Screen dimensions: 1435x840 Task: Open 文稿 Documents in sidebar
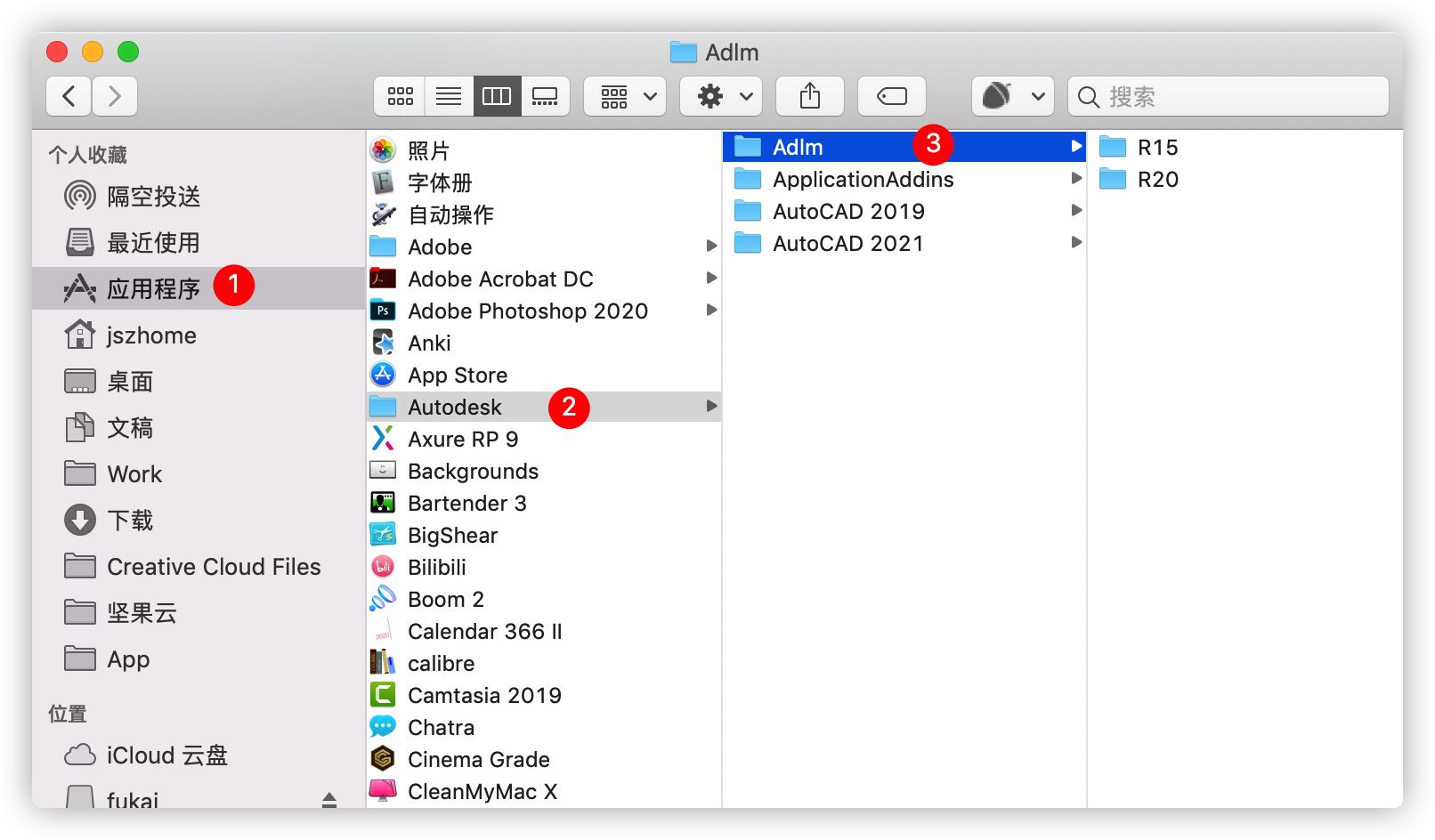click(x=199, y=427)
